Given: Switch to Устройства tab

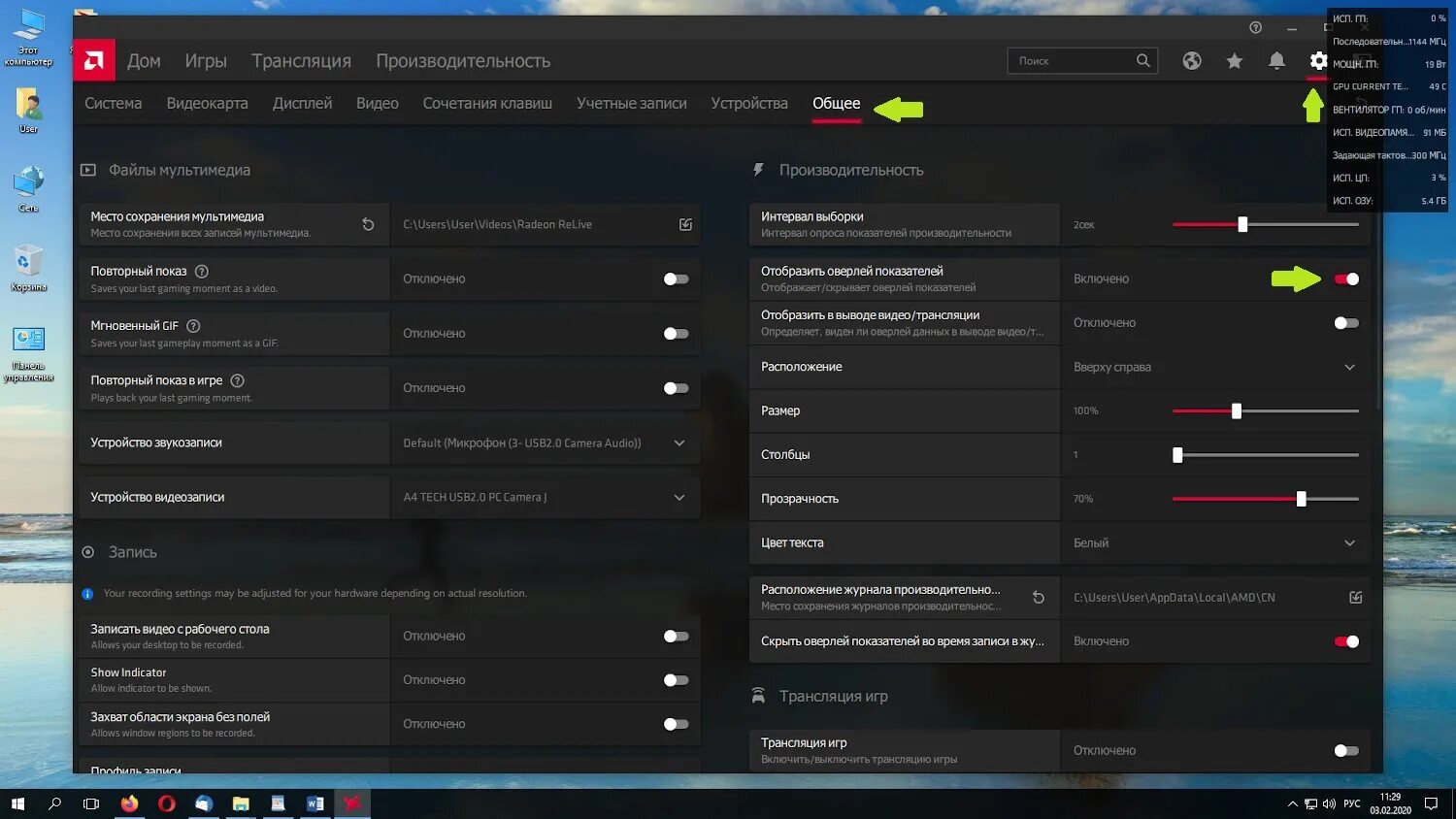Looking at the screenshot, I should pos(749,104).
